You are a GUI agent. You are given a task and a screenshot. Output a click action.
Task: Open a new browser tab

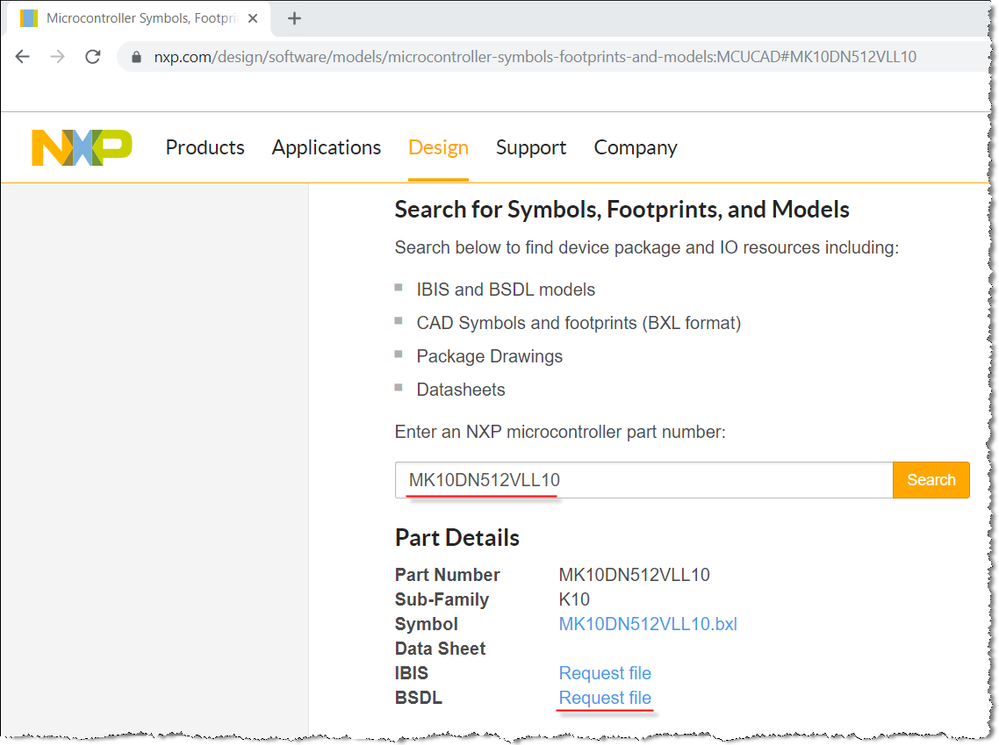pyautogui.click(x=294, y=18)
